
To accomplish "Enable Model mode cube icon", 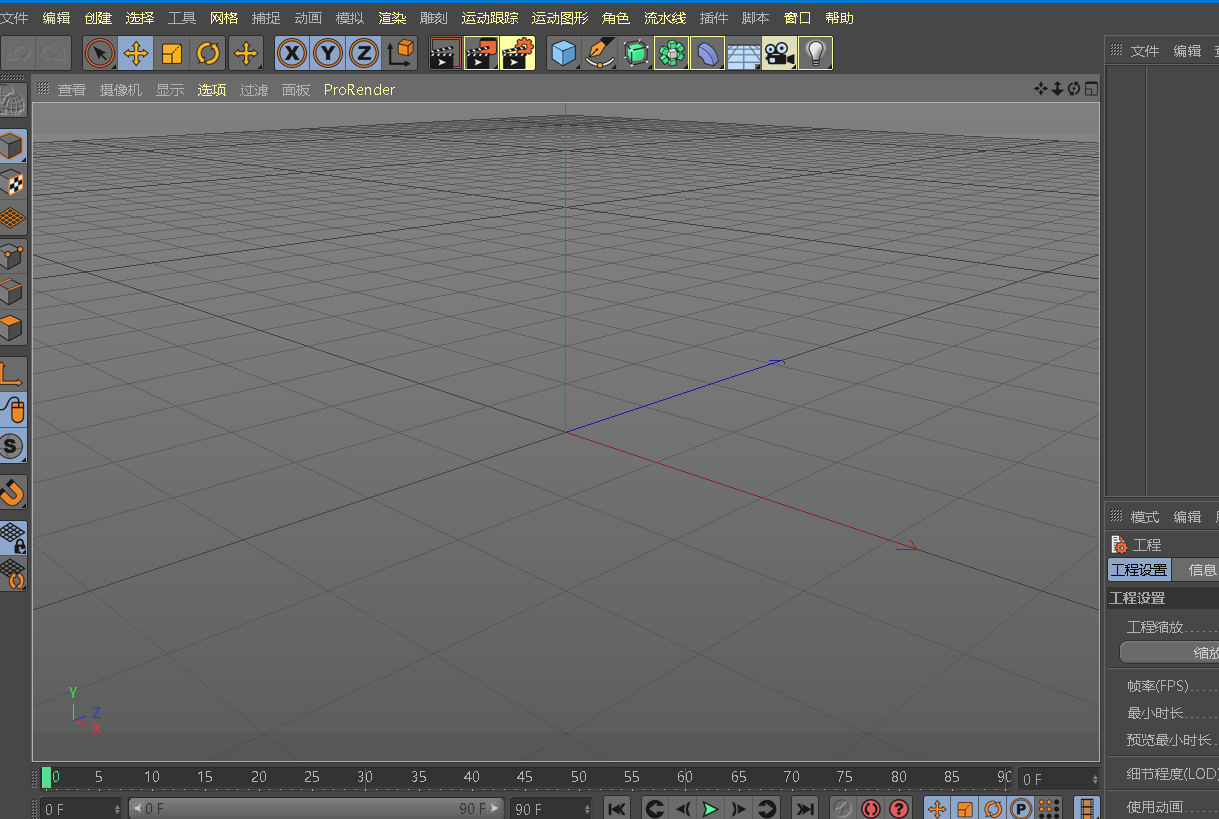I will coord(13,147).
